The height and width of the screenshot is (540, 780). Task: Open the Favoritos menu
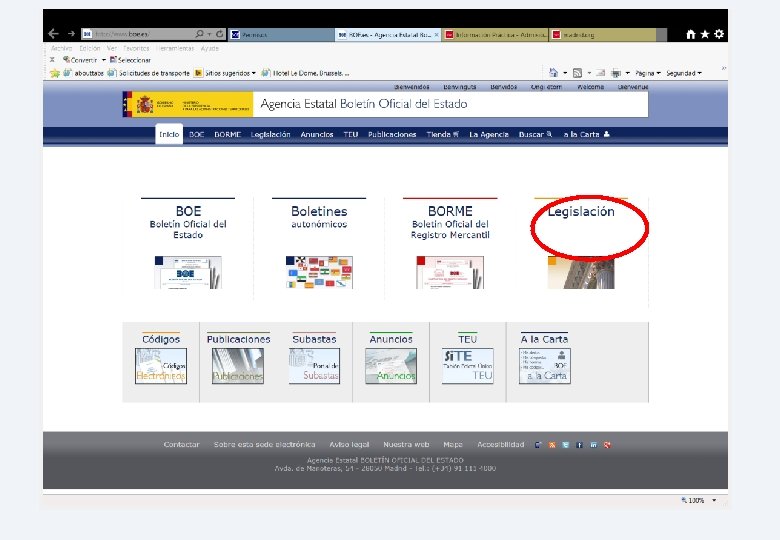tap(136, 48)
